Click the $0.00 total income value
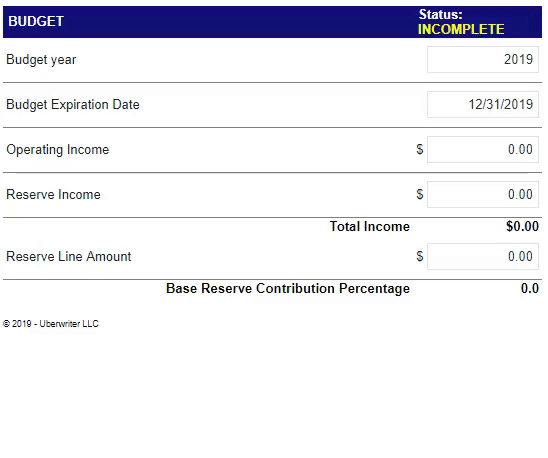Viewport: 548px width, 458px height. [522, 227]
